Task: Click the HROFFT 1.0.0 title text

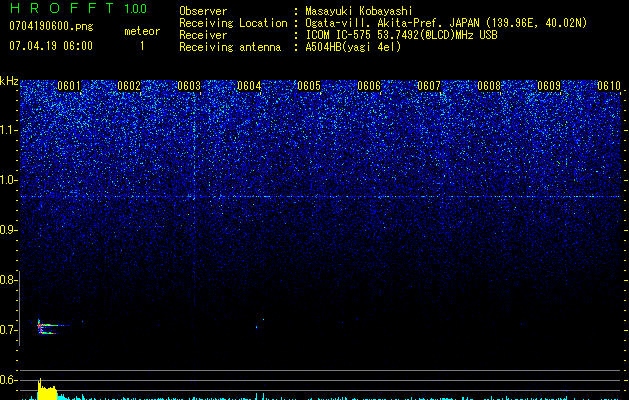Action: (78, 8)
